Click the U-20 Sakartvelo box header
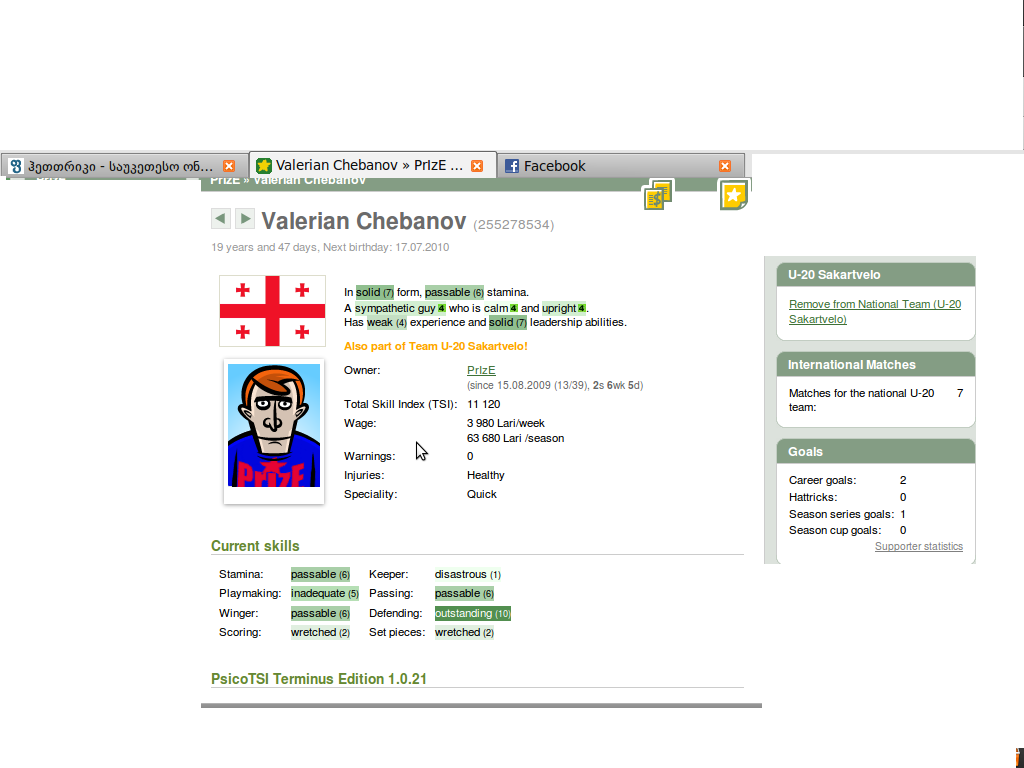The image size is (1024, 768). [876, 275]
